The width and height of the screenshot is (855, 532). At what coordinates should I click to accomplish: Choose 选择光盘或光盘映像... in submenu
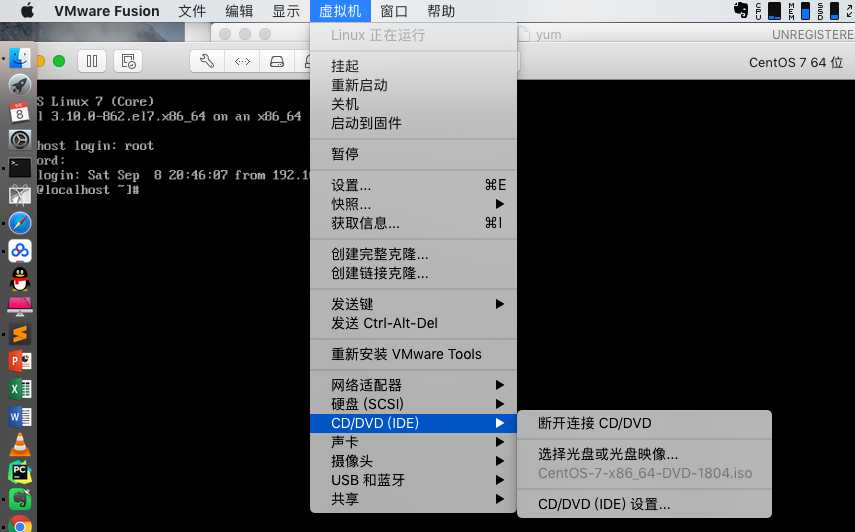(644, 454)
